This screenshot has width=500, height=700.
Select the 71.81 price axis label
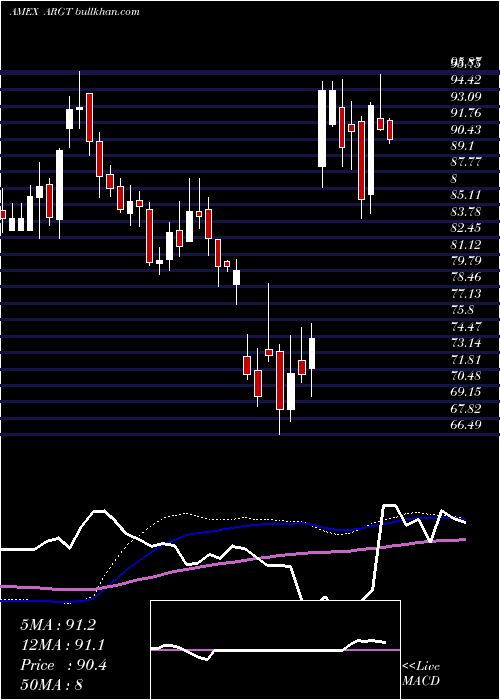pos(466,359)
